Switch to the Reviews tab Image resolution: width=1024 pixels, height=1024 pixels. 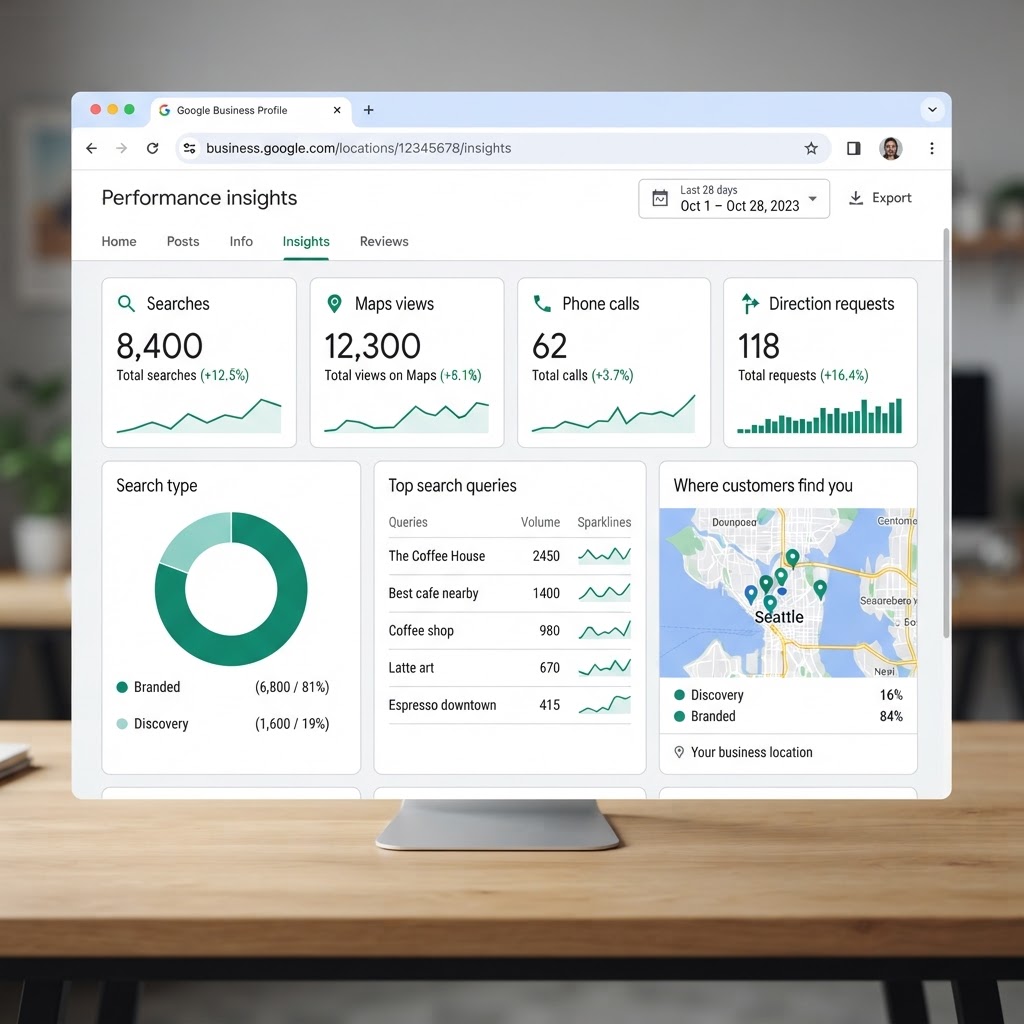point(384,241)
